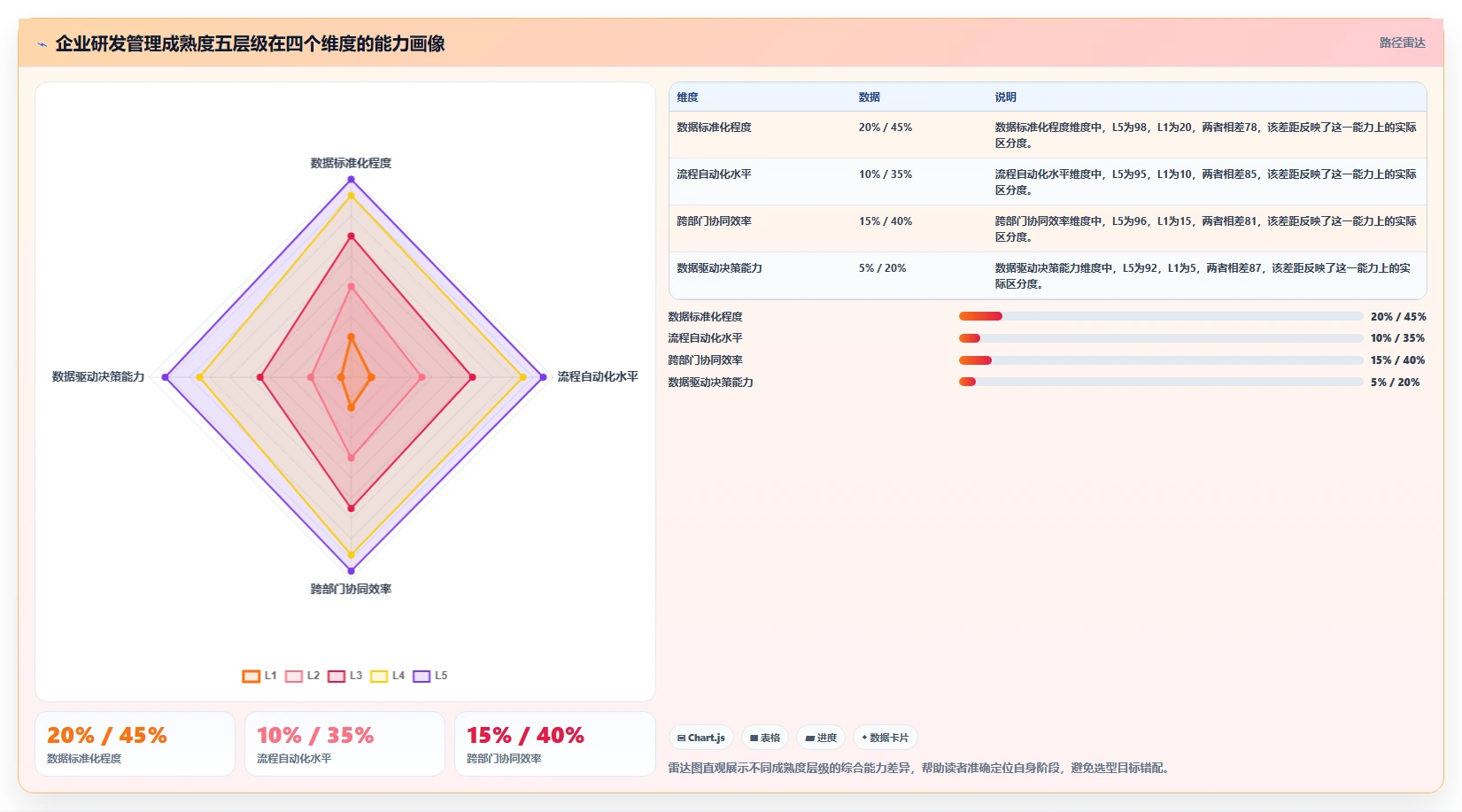Click the footer text starting with 雷达图直观展示
Screen dimensions: 1462x812
click(x=921, y=768)
